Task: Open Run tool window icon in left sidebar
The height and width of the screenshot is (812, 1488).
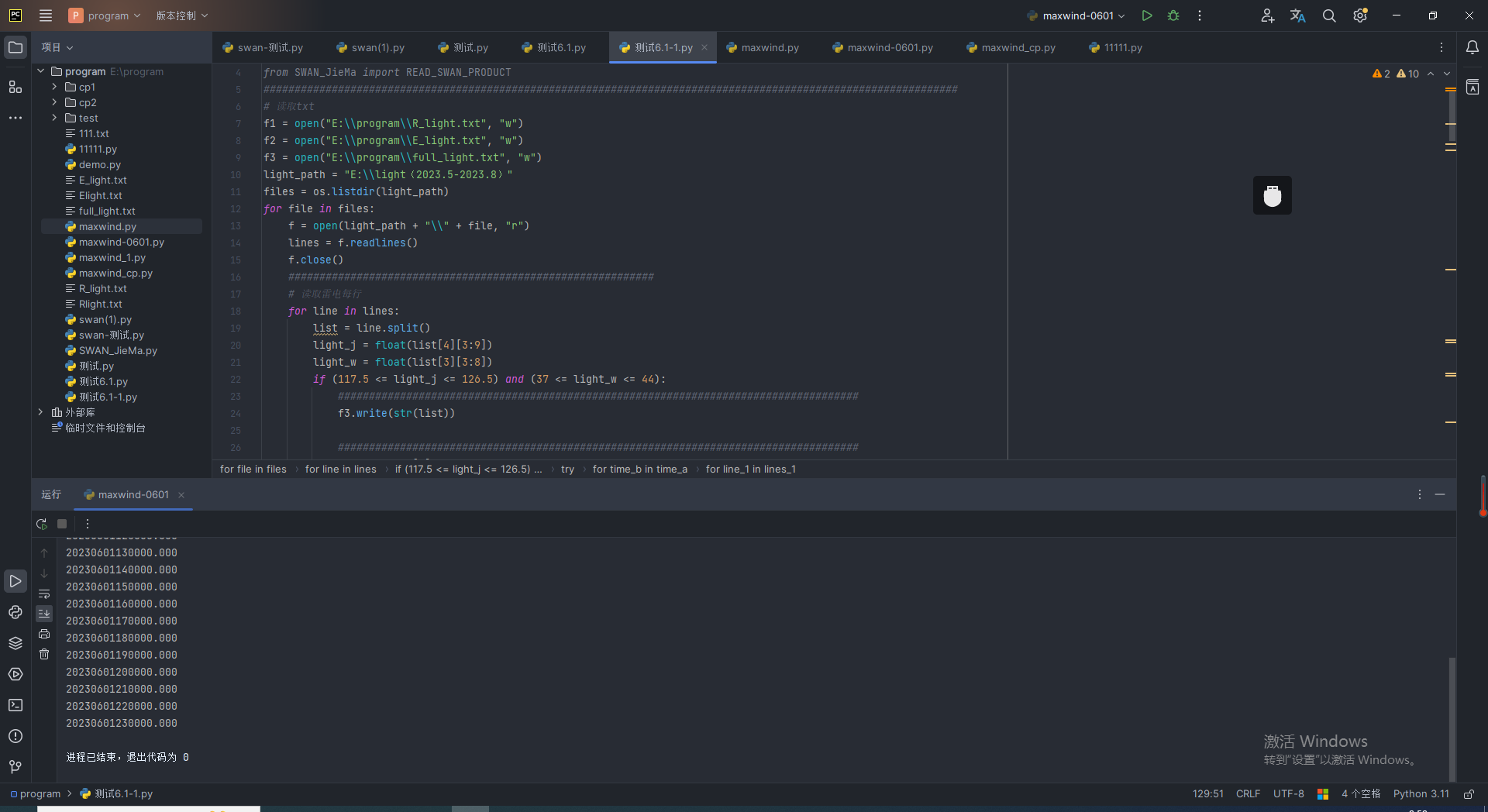Action: (x=15, y=581)
